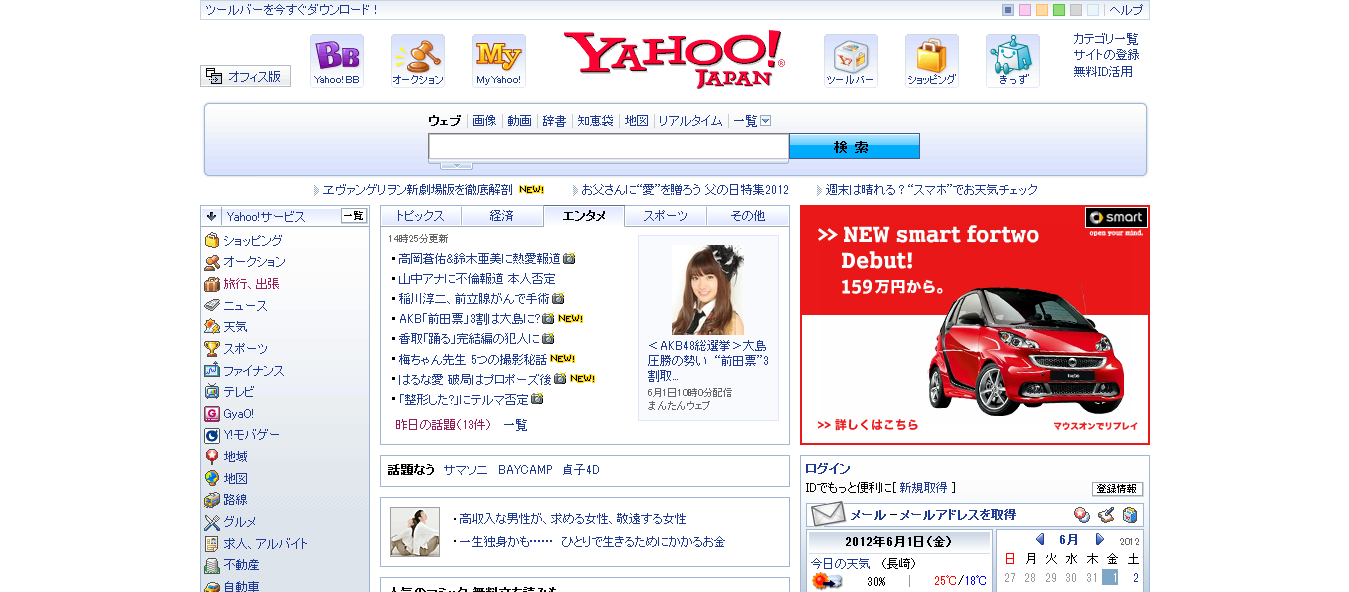This screenshot has height=592, width=1349.
Task: Open スポーツ trophy item in sidebar
Action: pyautogui.click(x=245, y=349)
